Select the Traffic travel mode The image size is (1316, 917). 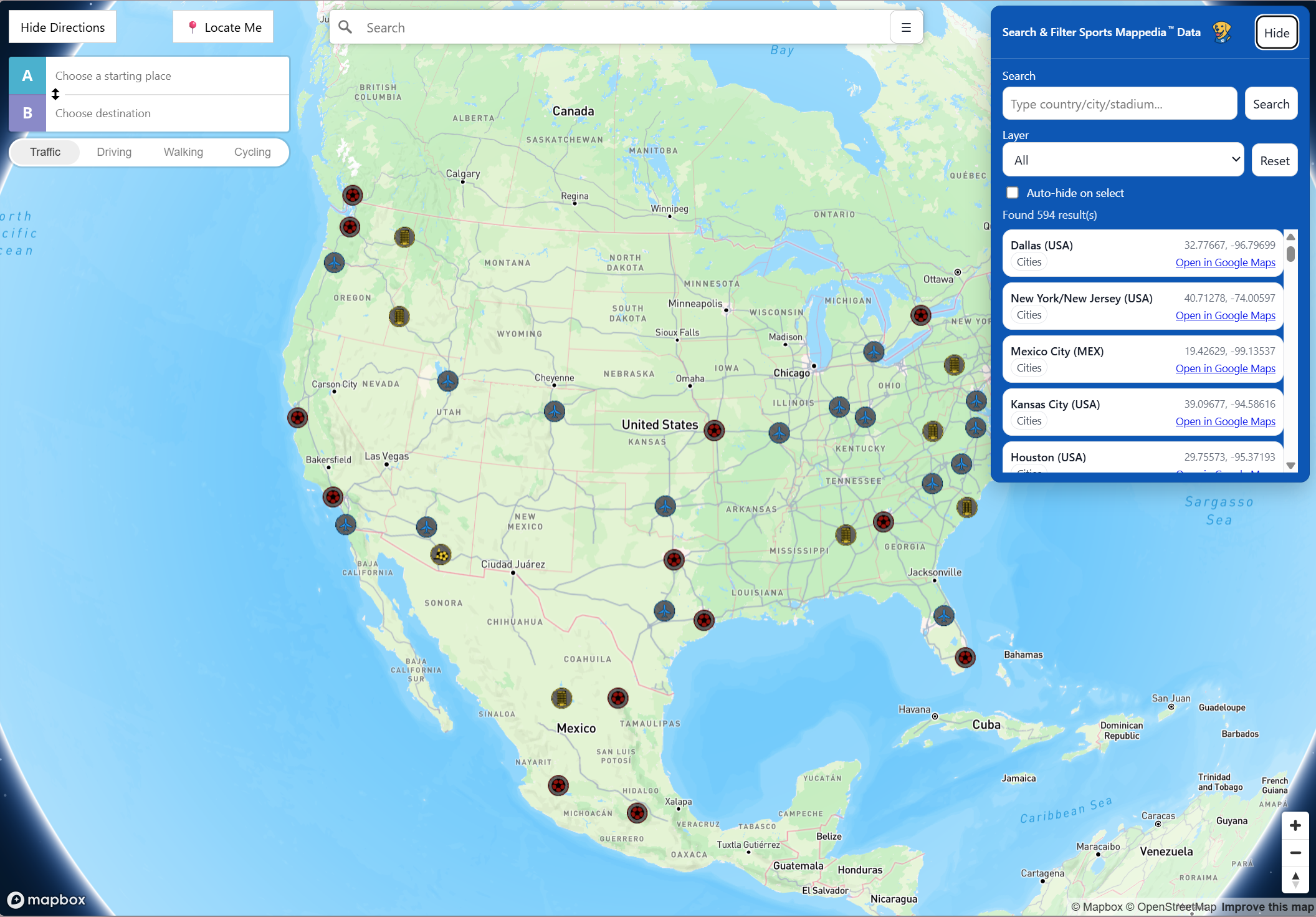(45, 152)
